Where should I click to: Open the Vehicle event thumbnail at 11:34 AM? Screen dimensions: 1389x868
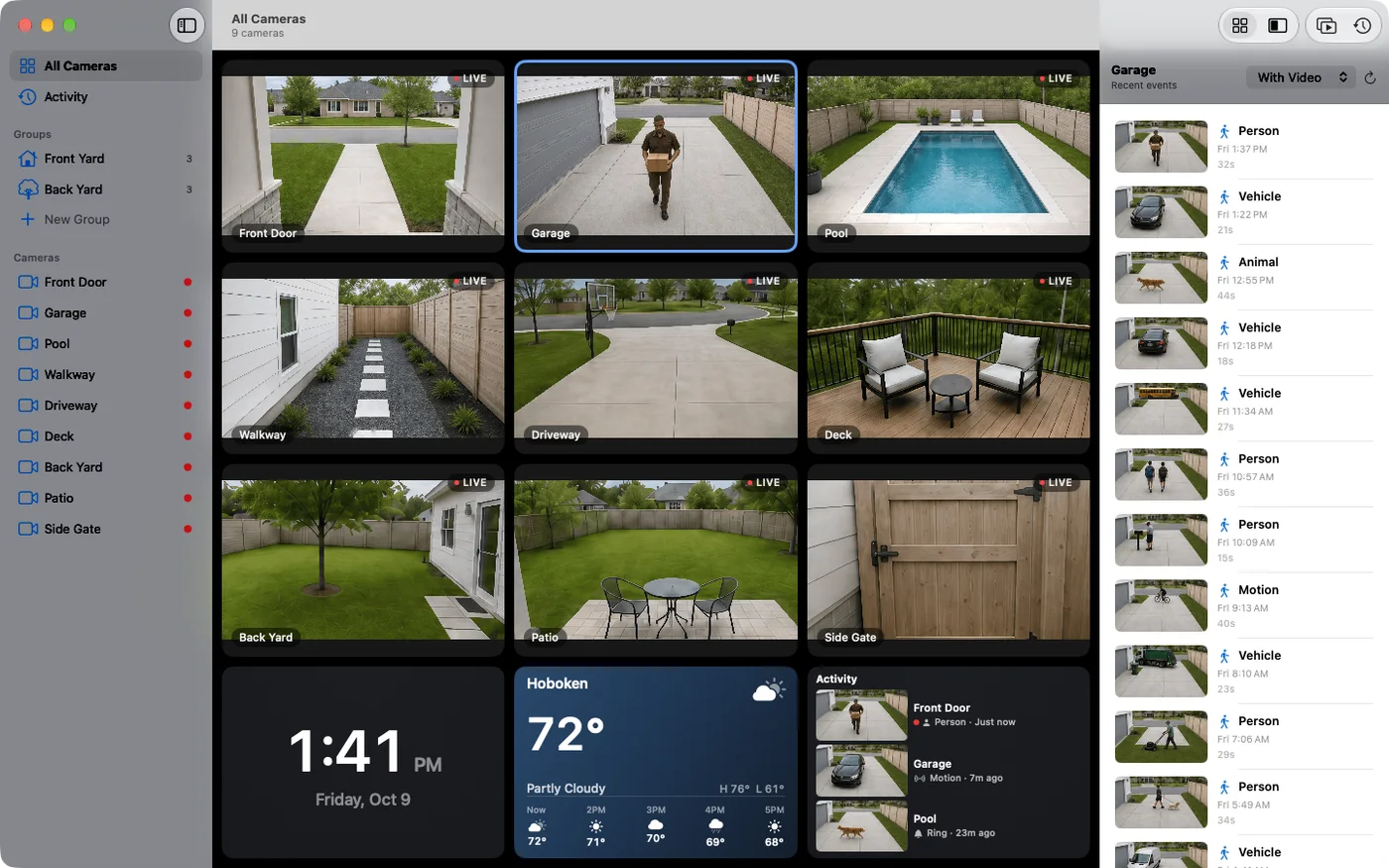click(x=1161, y=409)
